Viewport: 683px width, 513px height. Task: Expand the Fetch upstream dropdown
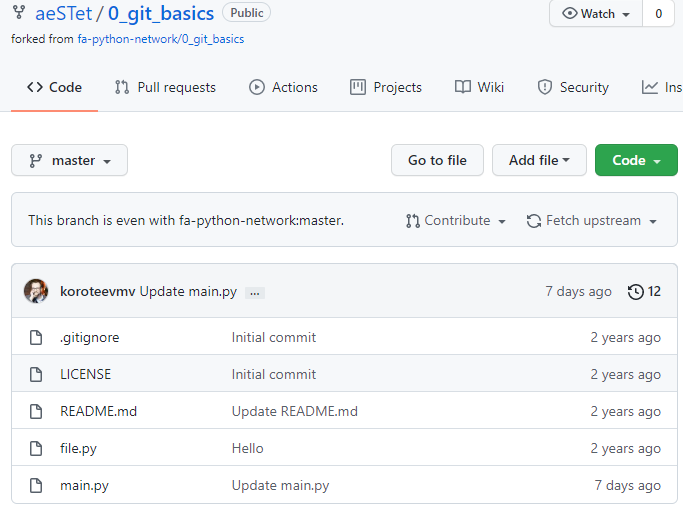pyautogui.click(x=592, y=221)
